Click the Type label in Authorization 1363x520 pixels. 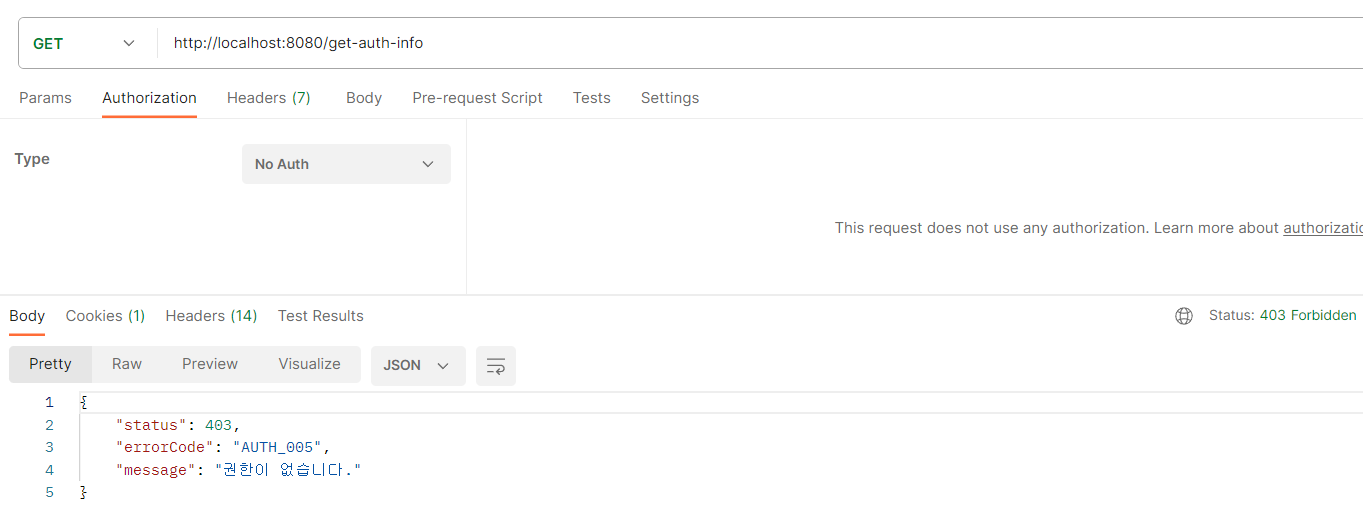pyautogui.click(x=32, y=159)
